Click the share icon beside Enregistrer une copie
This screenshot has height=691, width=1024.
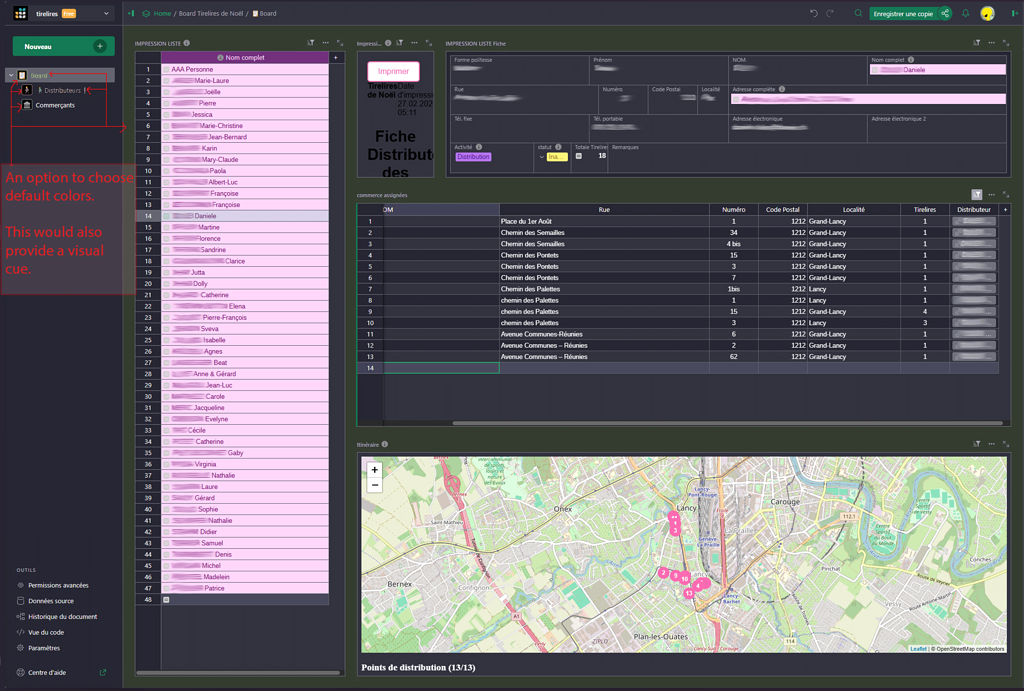(x=945, y=14)
